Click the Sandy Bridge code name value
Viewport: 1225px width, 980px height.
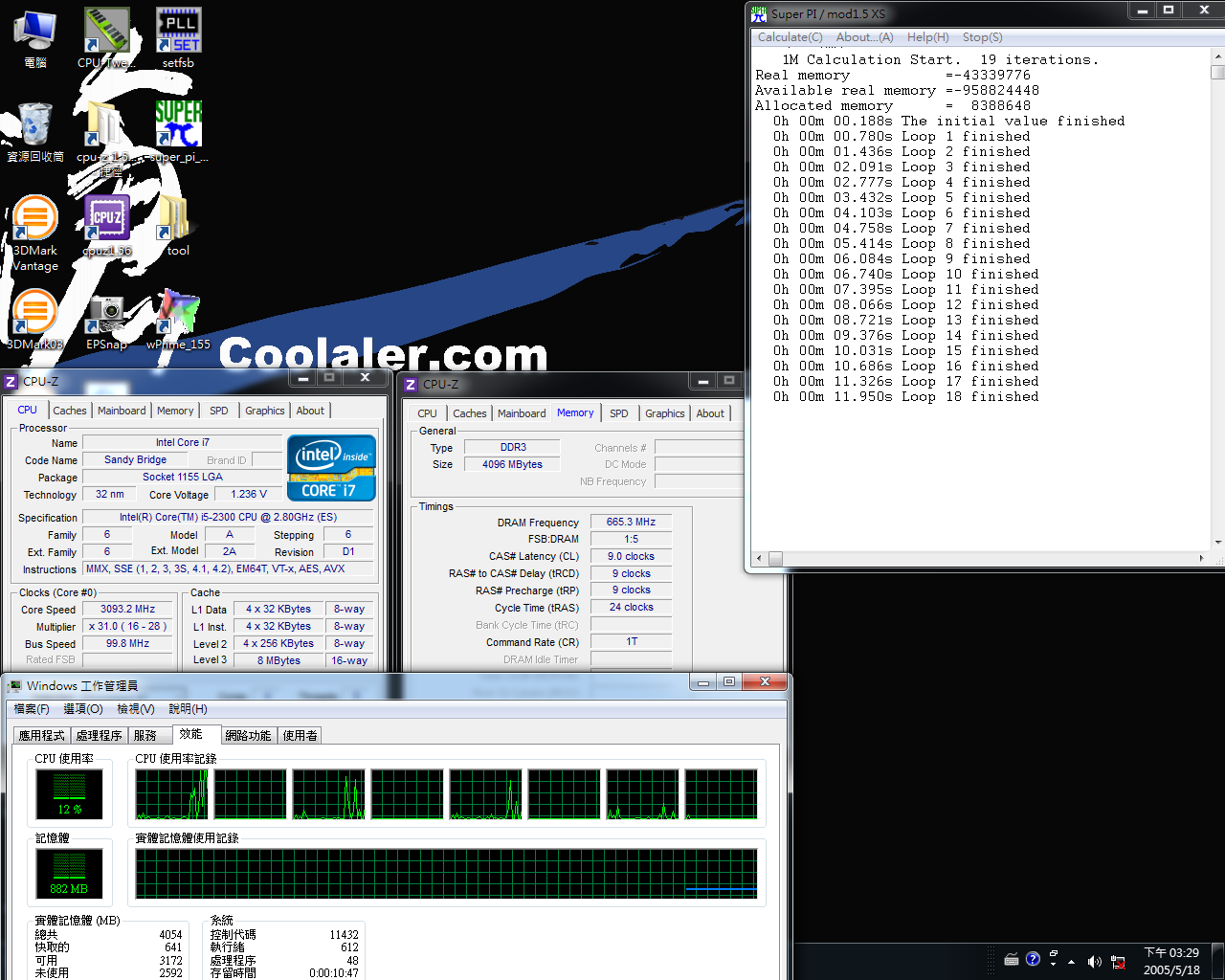[135, 459]
